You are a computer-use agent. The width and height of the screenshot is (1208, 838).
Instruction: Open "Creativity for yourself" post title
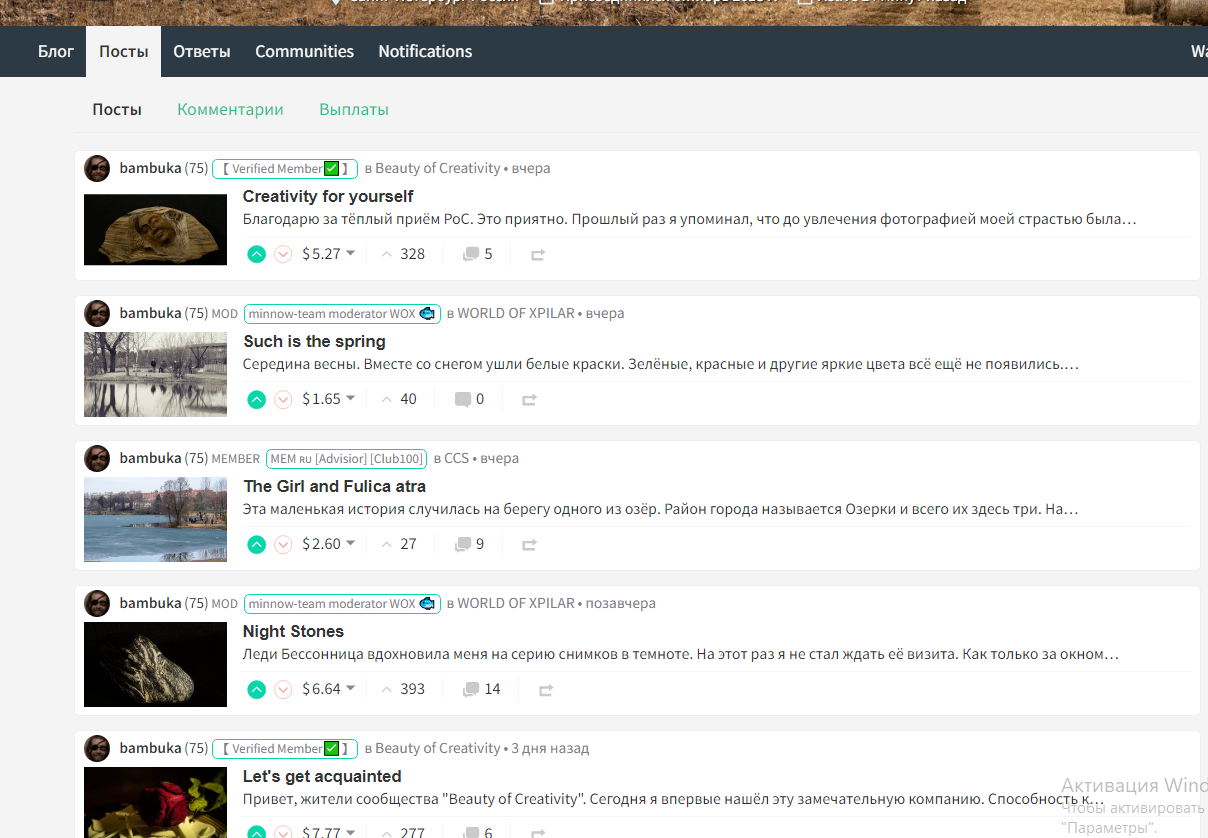[x=328, y=196]
